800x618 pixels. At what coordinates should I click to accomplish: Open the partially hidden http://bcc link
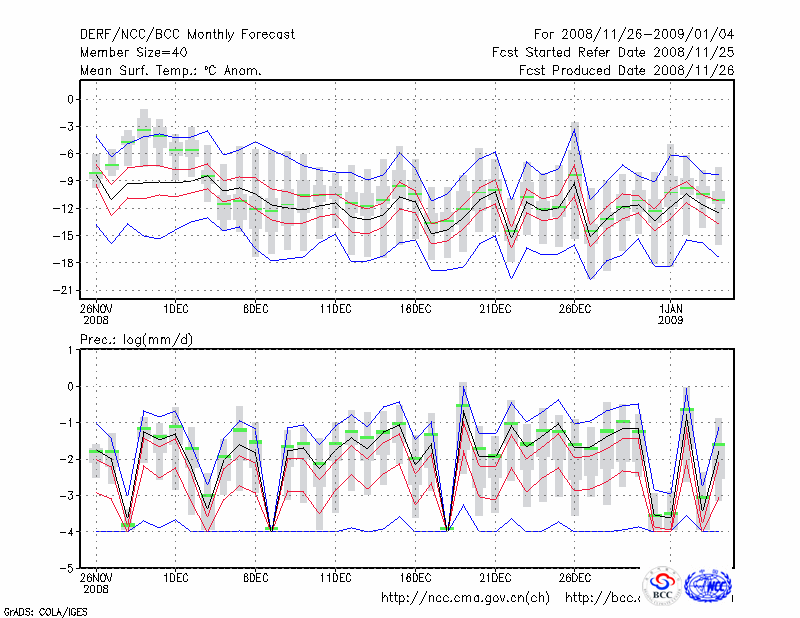(x=602, y=598)
